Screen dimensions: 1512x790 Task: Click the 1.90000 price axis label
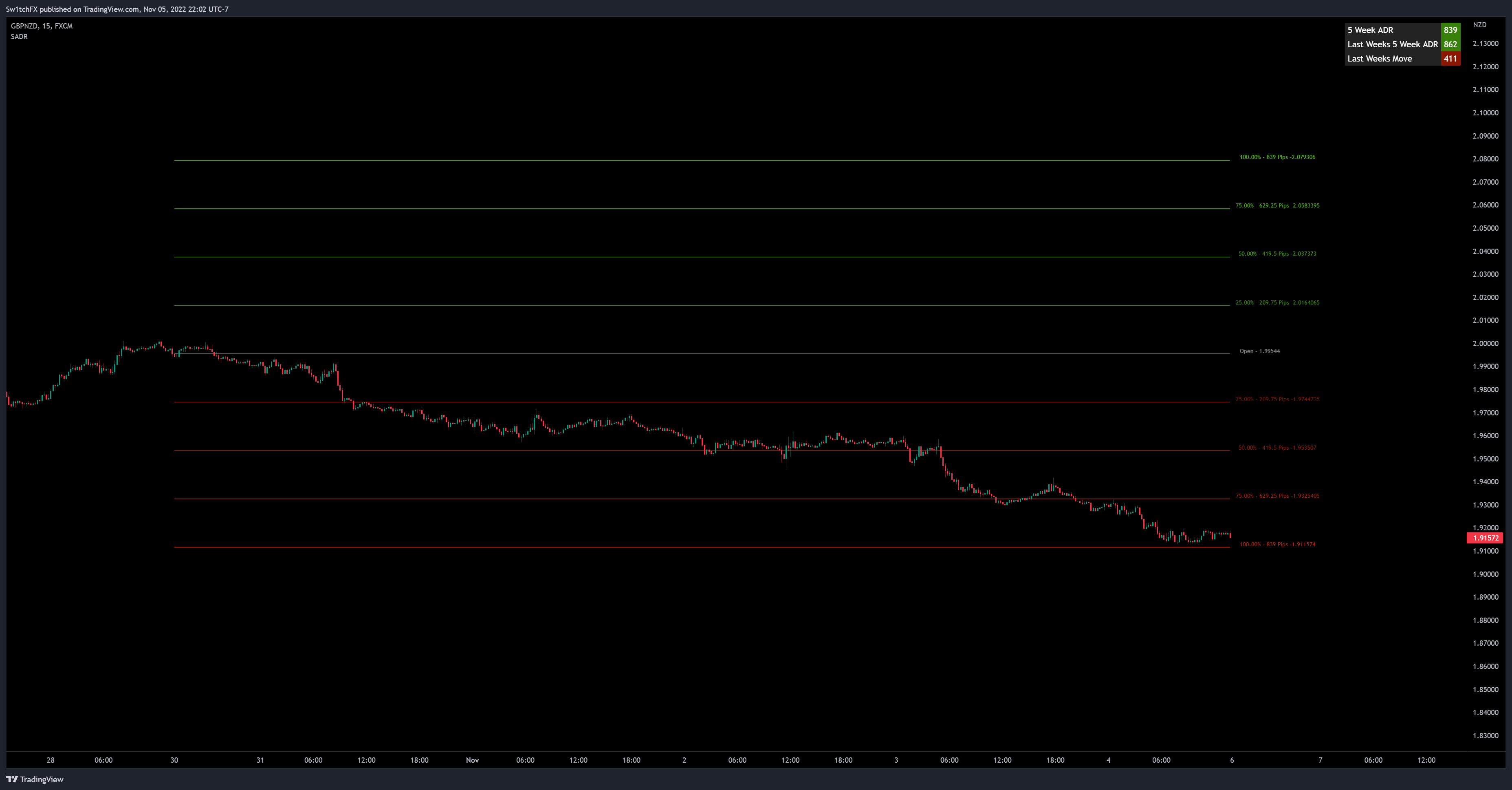[x=1486, y=574]
